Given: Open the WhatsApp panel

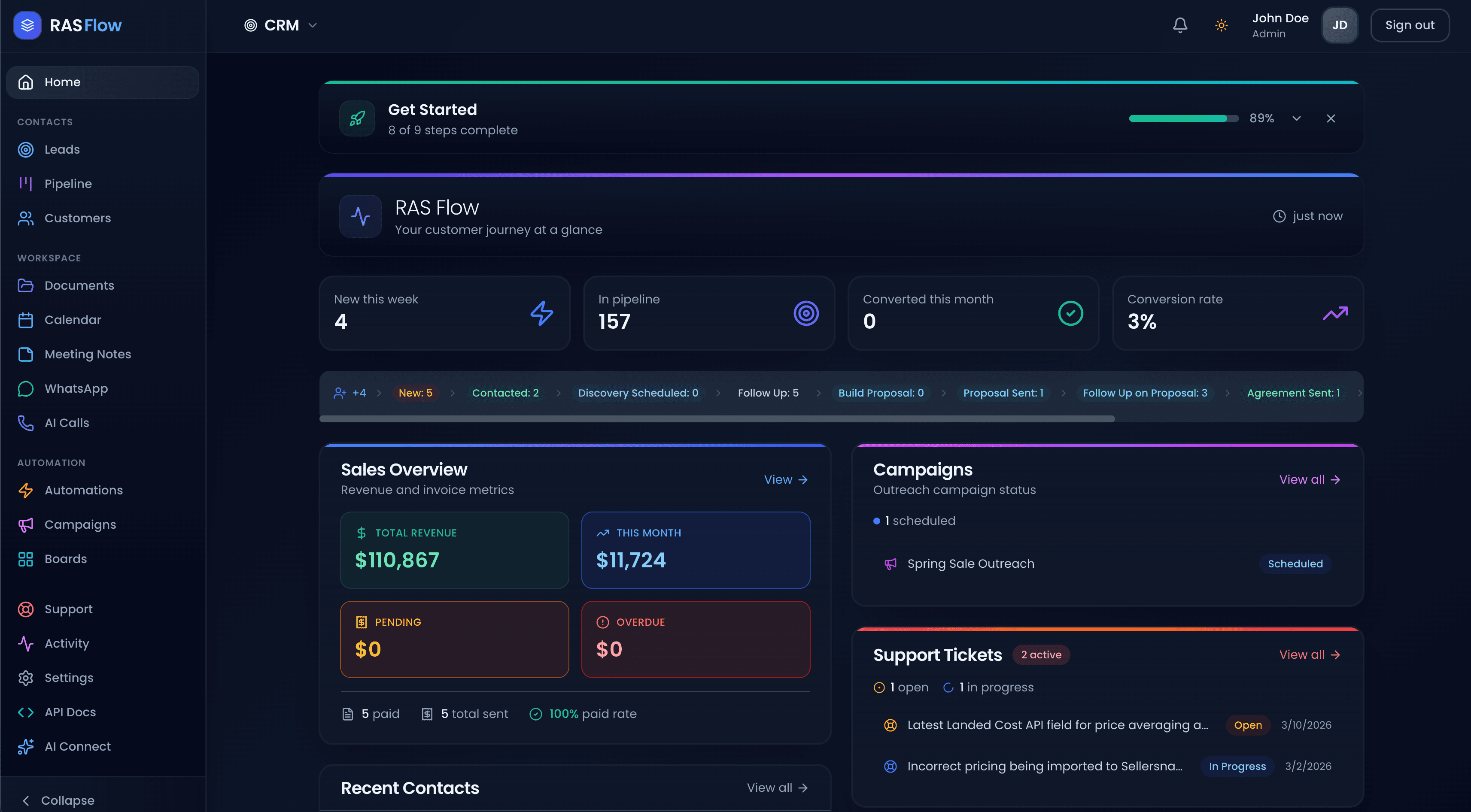Looking at the screenshot, I should point(76,388).
